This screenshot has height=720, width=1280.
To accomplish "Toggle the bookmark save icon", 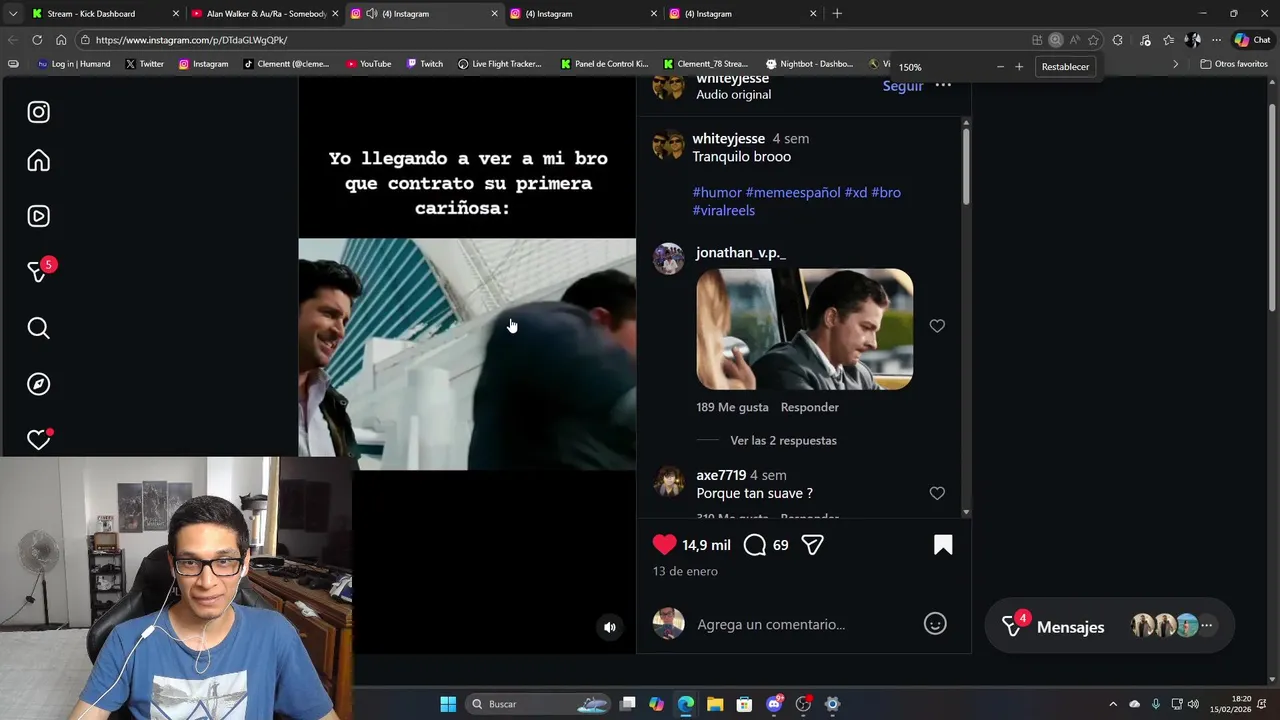I will [943, 545].
